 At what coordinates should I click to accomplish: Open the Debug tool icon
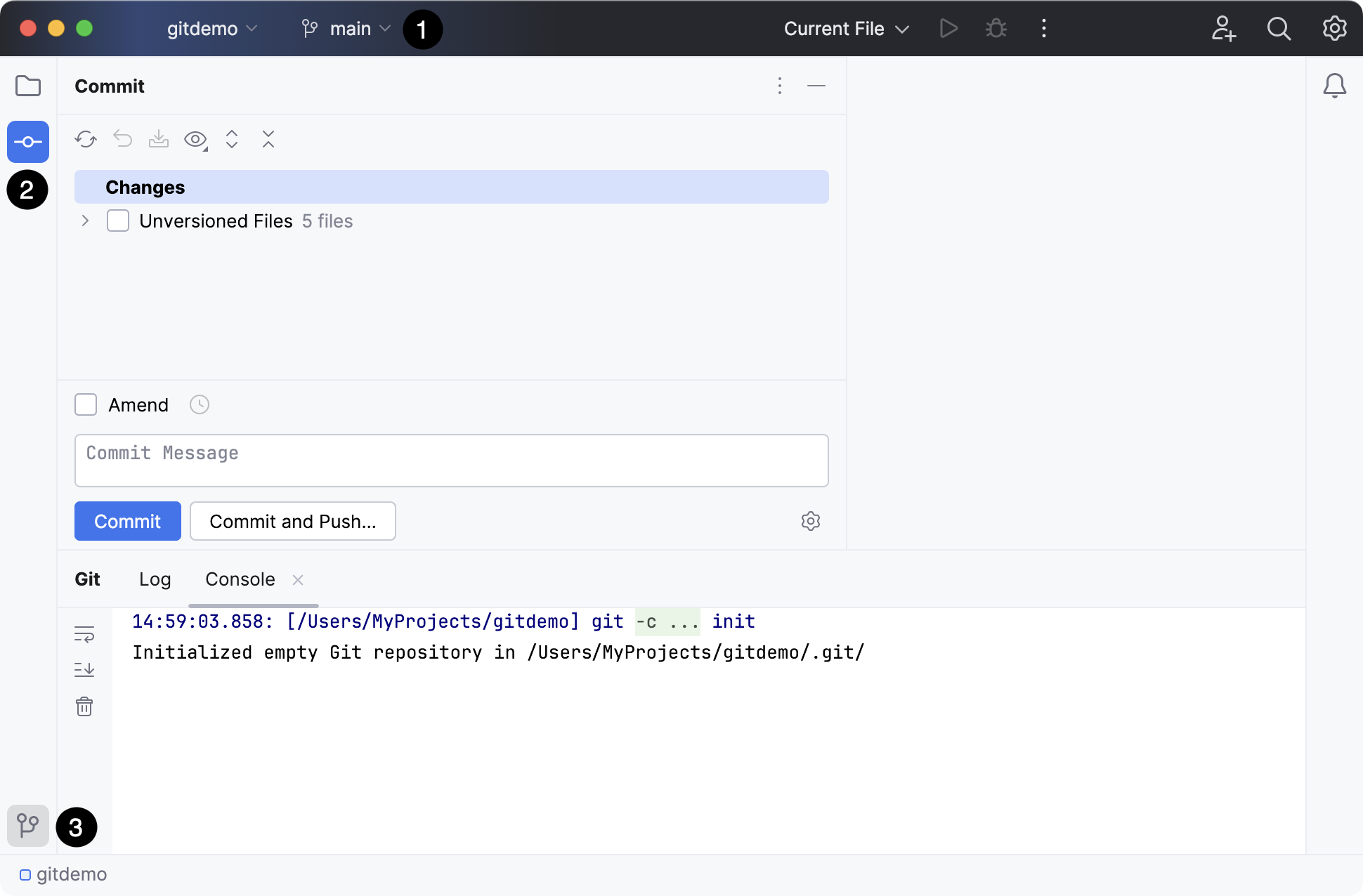click(996, 29)
